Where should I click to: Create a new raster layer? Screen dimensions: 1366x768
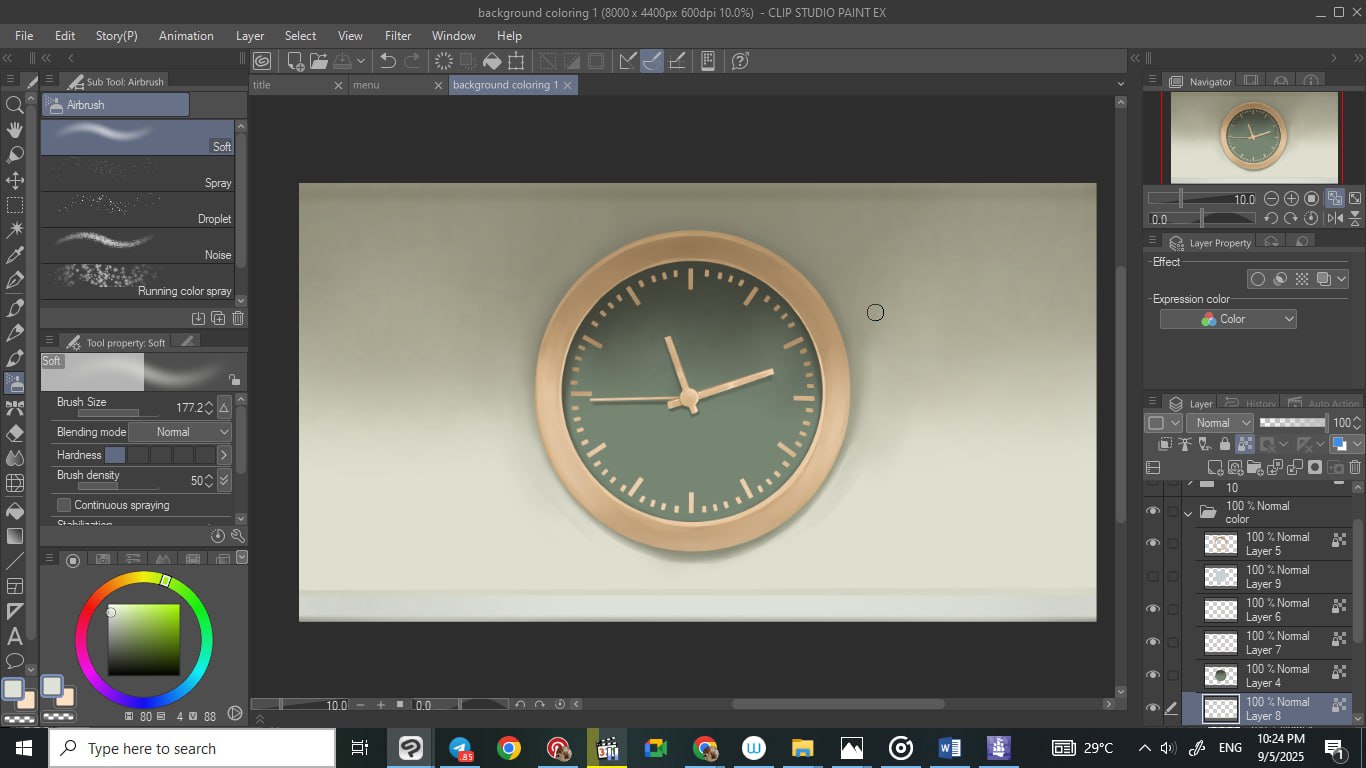point(1215,467)
